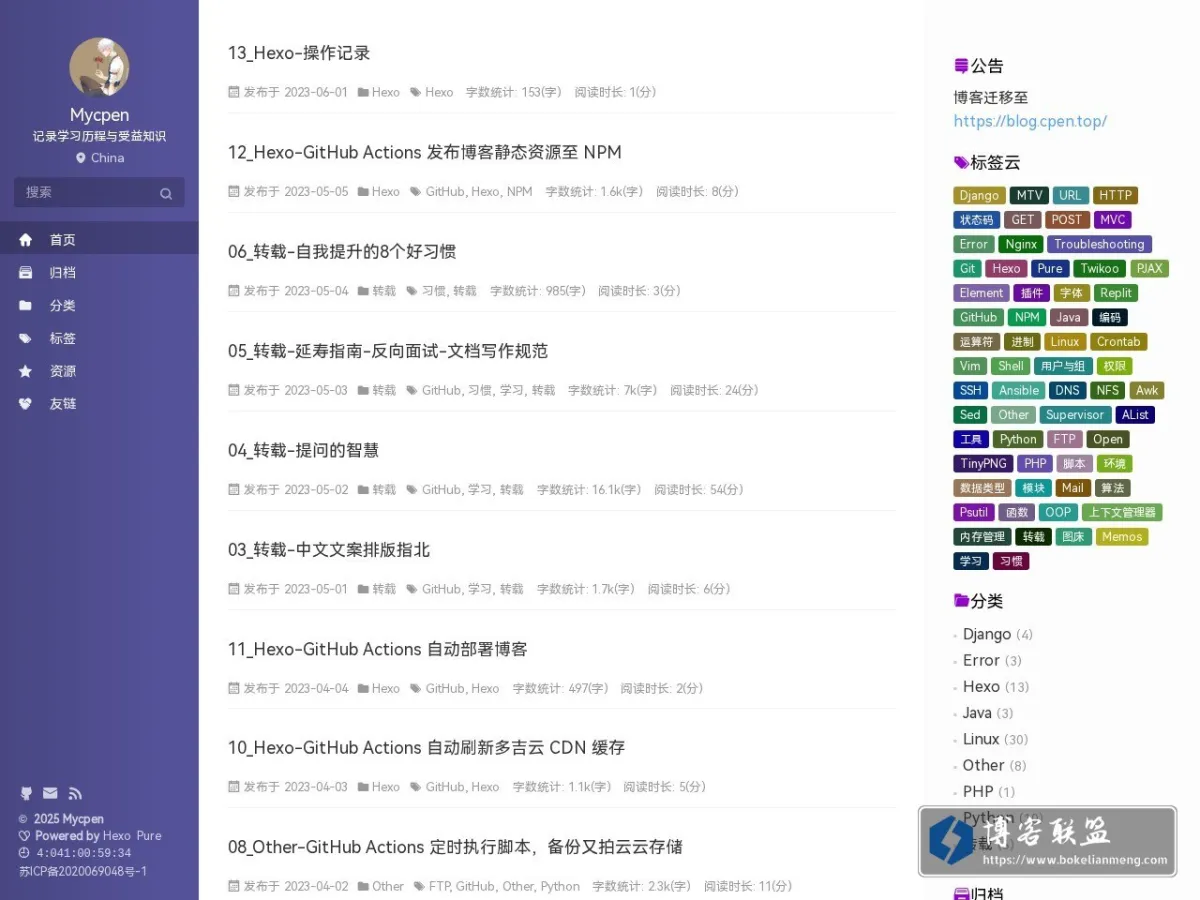The width and height of the screenshot is (1200, 900).
Task: Click the 用户与组 tag
Action: click(1061, 366)
